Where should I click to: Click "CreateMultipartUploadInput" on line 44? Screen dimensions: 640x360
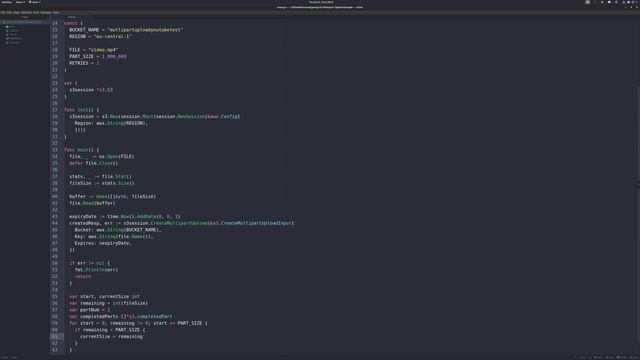[256, 223]
